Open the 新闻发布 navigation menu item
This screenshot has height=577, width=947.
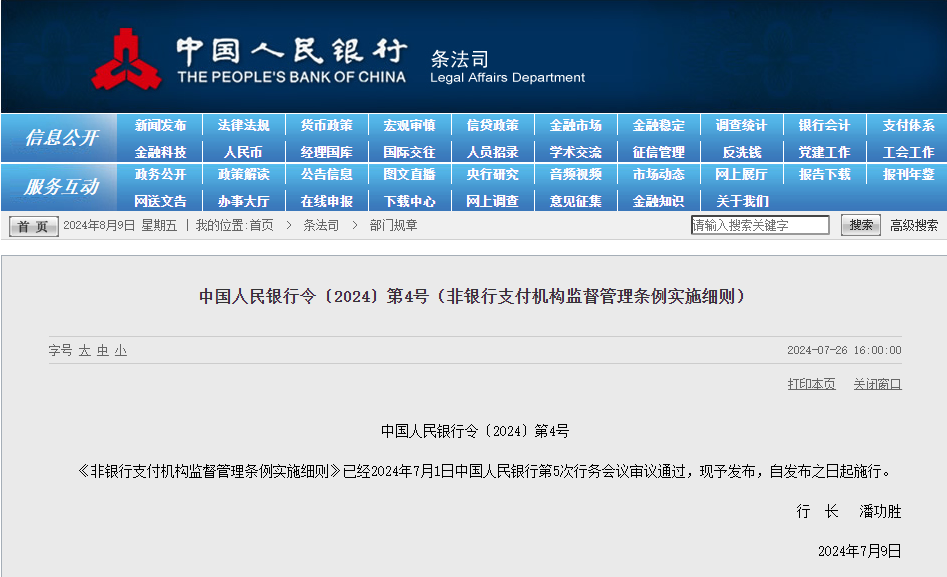(160, 126)
